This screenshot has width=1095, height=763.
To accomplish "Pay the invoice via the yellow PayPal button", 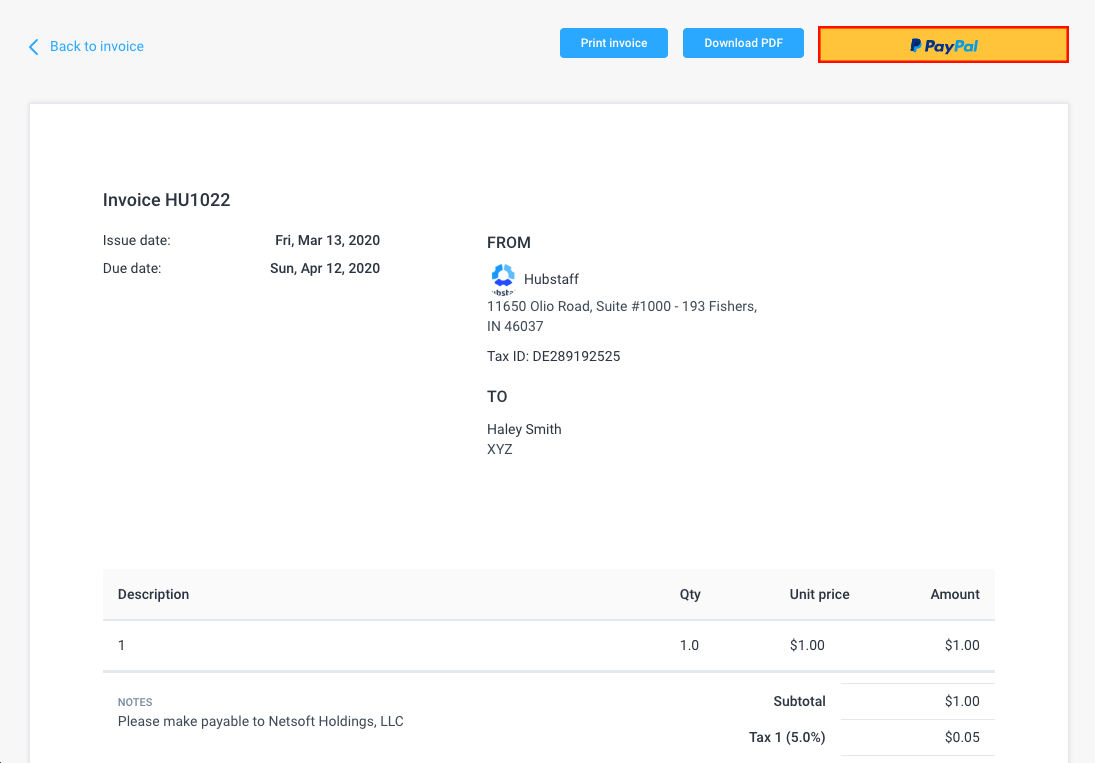I will tap(943, 44).
